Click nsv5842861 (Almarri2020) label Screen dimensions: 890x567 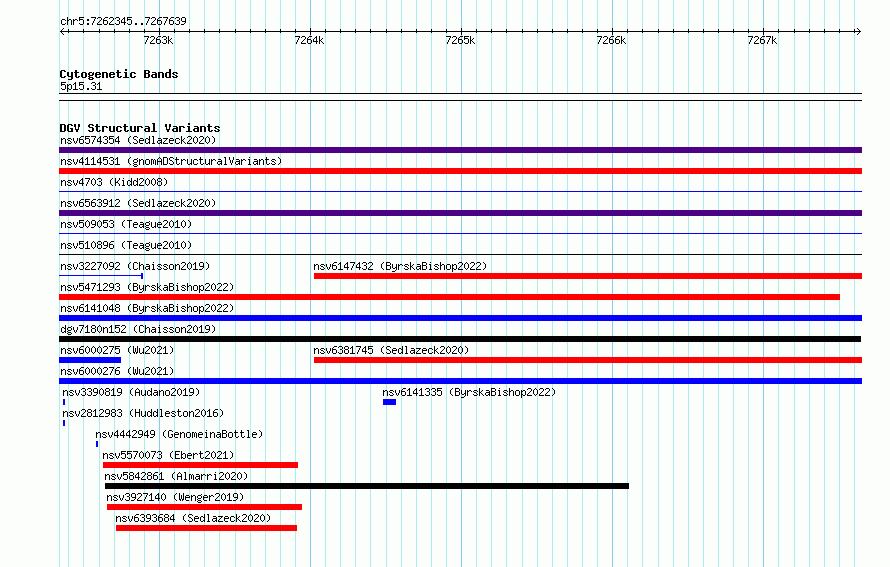177,476
